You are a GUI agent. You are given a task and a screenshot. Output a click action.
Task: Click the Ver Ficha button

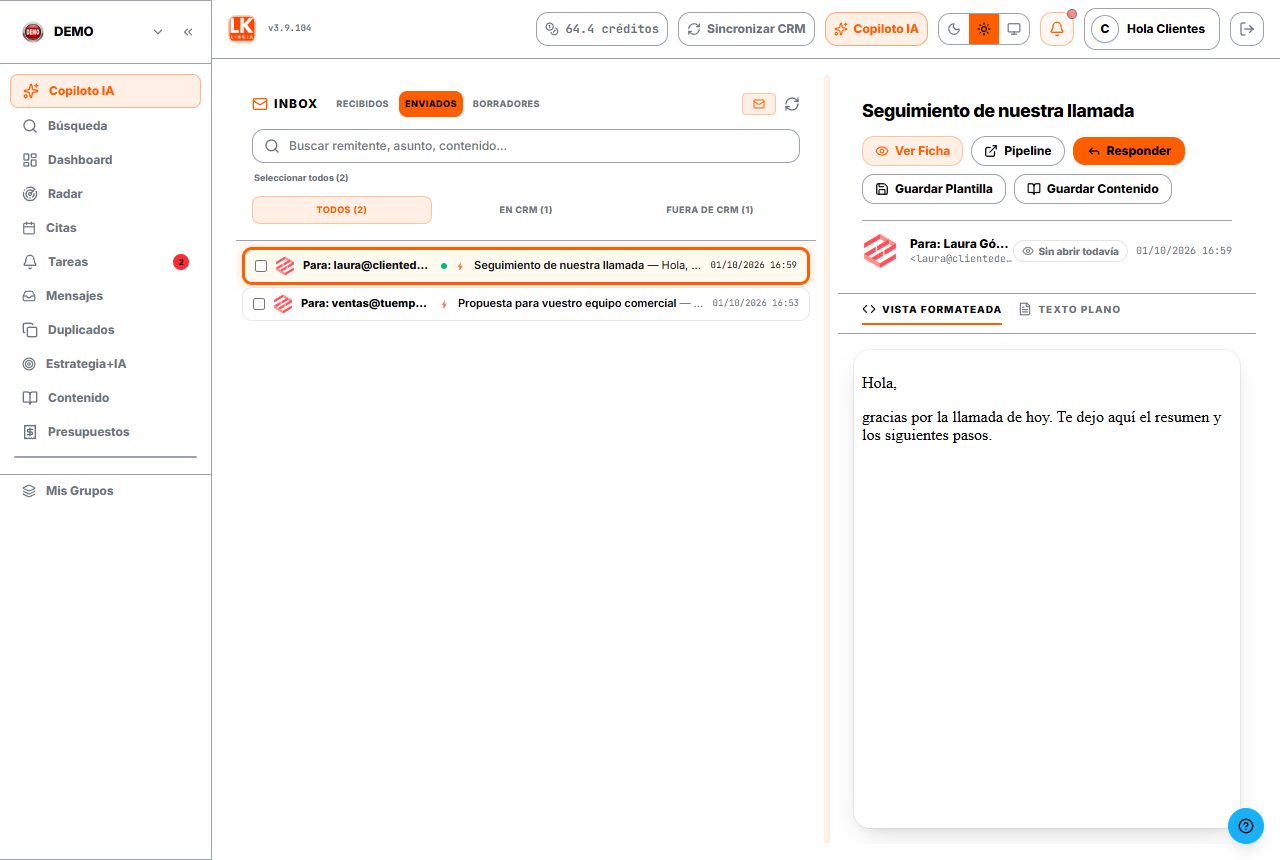pos(912,151)
